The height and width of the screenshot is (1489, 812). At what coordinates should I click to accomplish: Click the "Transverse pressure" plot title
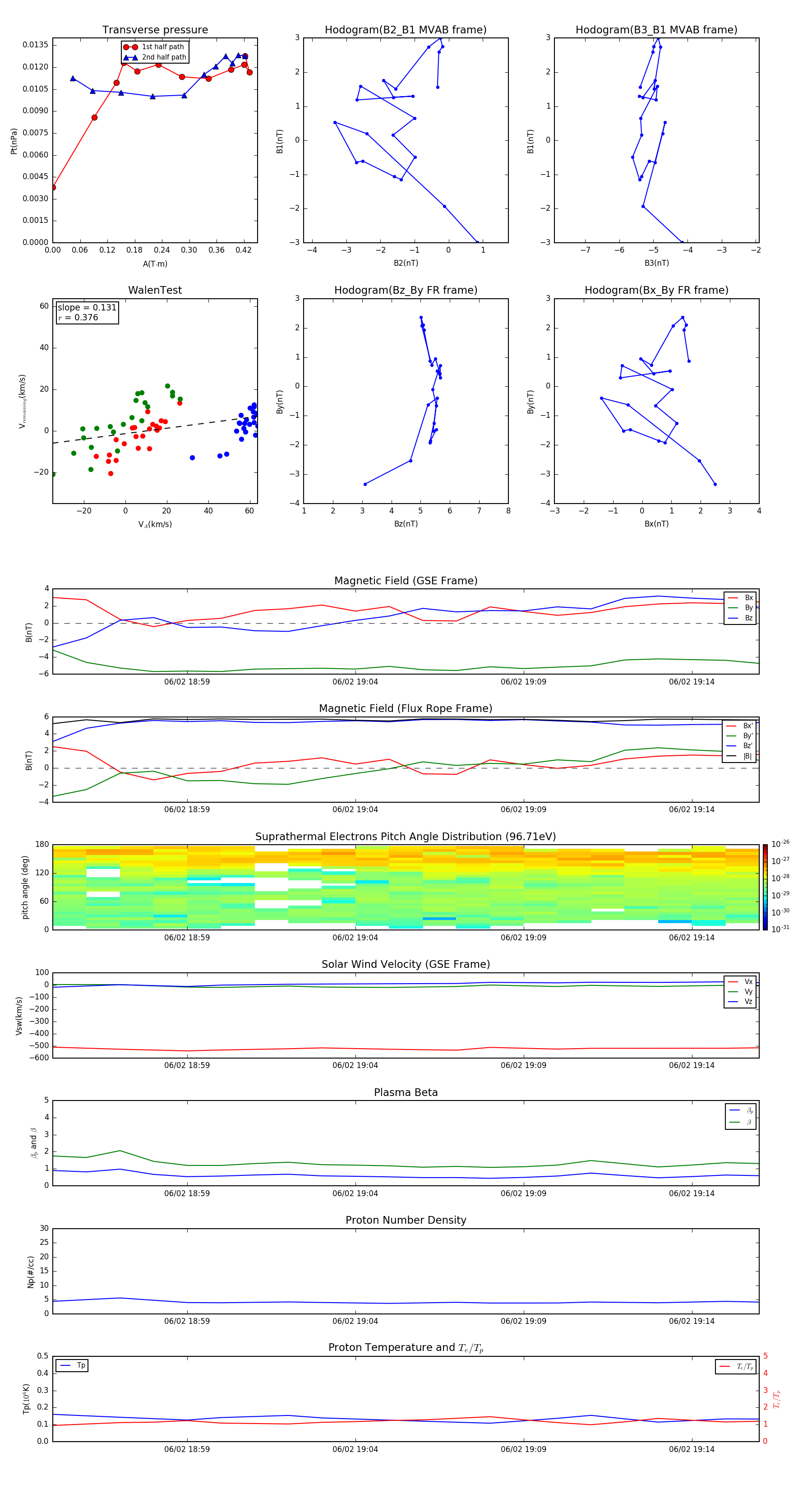[155, 29]
